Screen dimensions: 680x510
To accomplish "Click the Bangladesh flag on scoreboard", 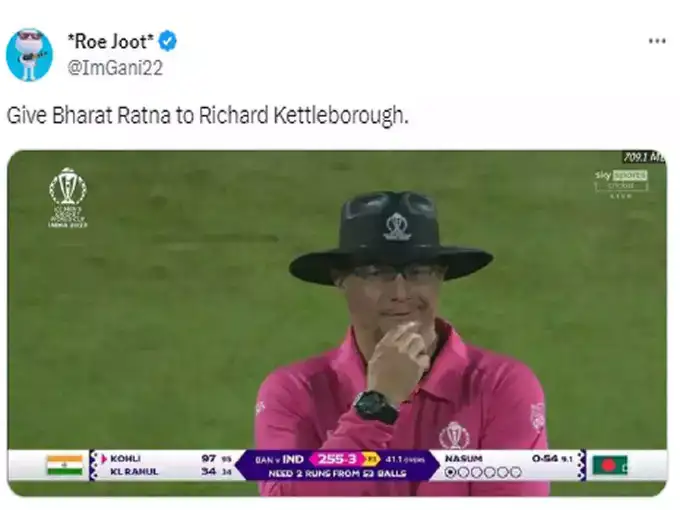I will click(610, 465).
